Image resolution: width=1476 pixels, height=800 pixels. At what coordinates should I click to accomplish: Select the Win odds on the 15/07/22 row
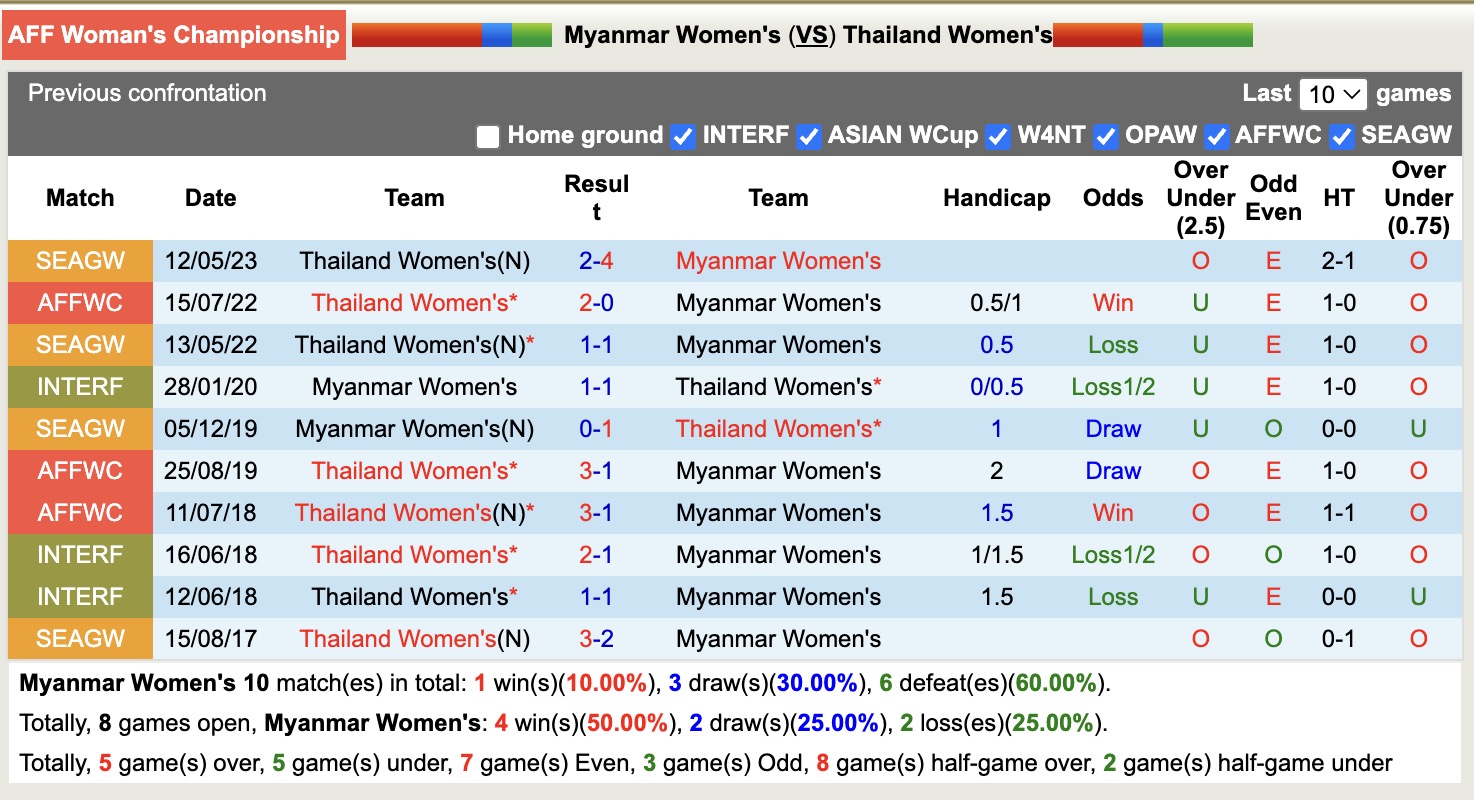1113,302
